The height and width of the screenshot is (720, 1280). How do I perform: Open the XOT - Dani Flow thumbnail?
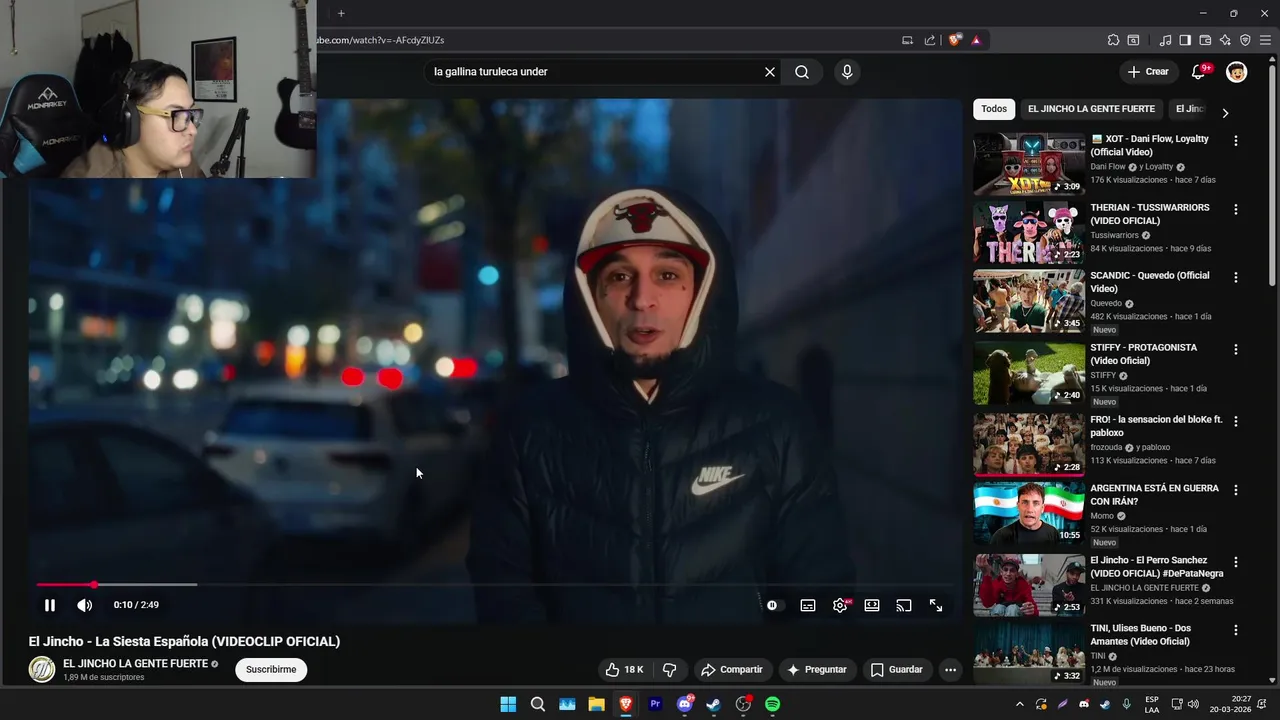pyautogui.click(x=1029, y=164)
